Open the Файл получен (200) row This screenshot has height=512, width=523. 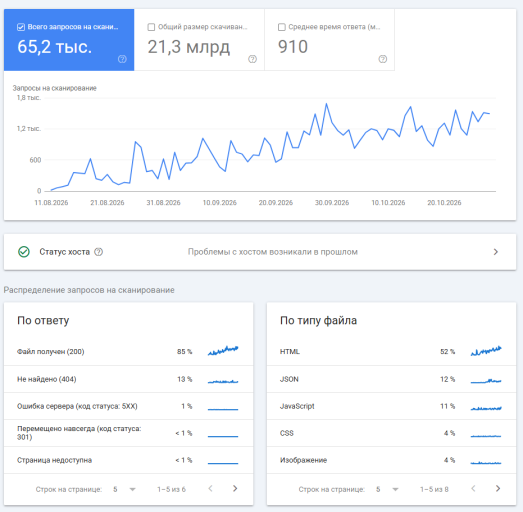pyautogui.click(x=128, y=352)
